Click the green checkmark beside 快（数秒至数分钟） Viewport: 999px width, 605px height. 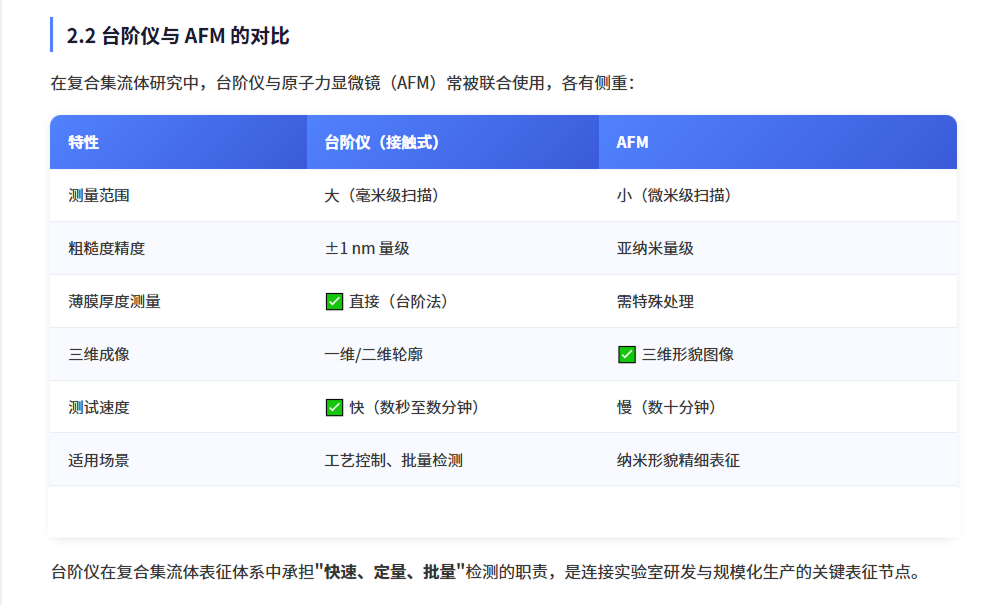pos(334,407)
